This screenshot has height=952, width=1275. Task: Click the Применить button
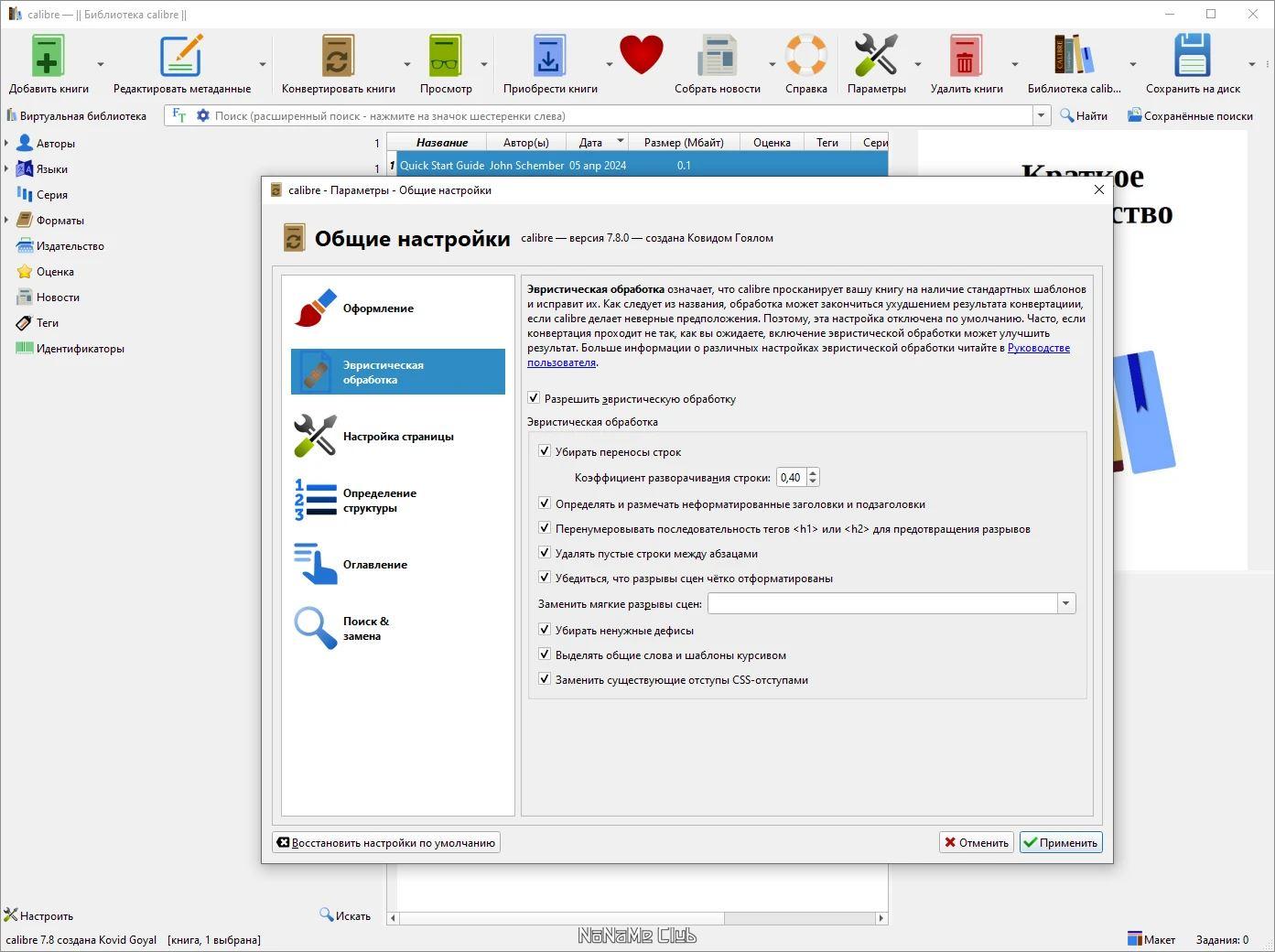[x=1061, y=842]
